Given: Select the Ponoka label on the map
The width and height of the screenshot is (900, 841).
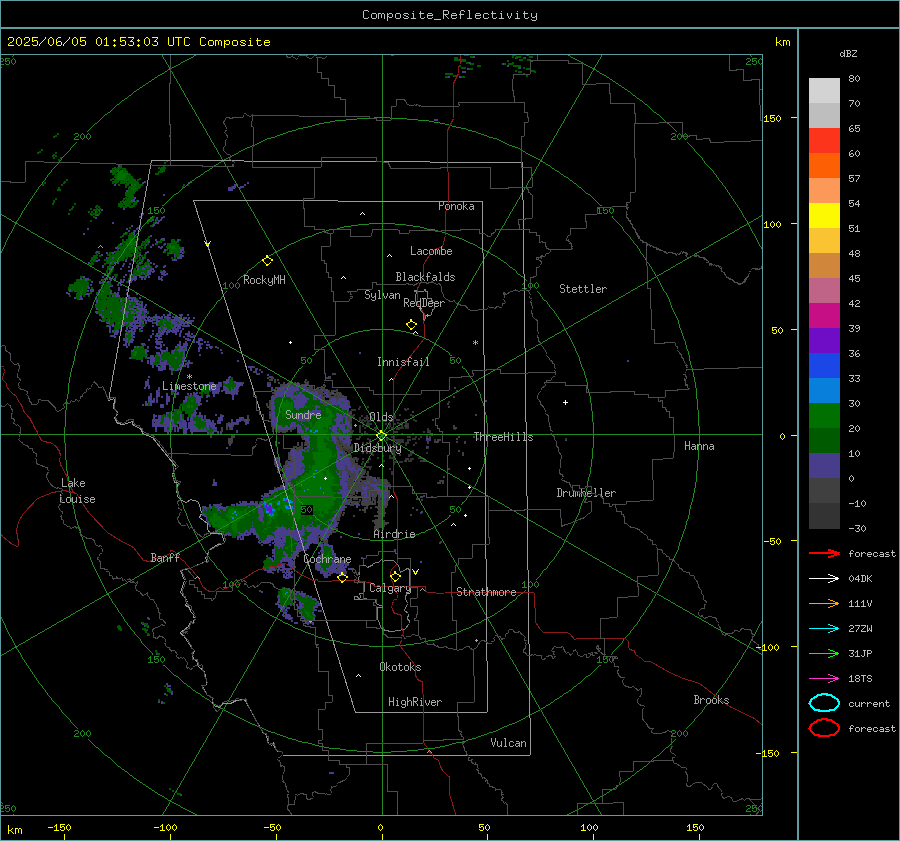Looking at the screenshot, I should [x=456, y=206].
